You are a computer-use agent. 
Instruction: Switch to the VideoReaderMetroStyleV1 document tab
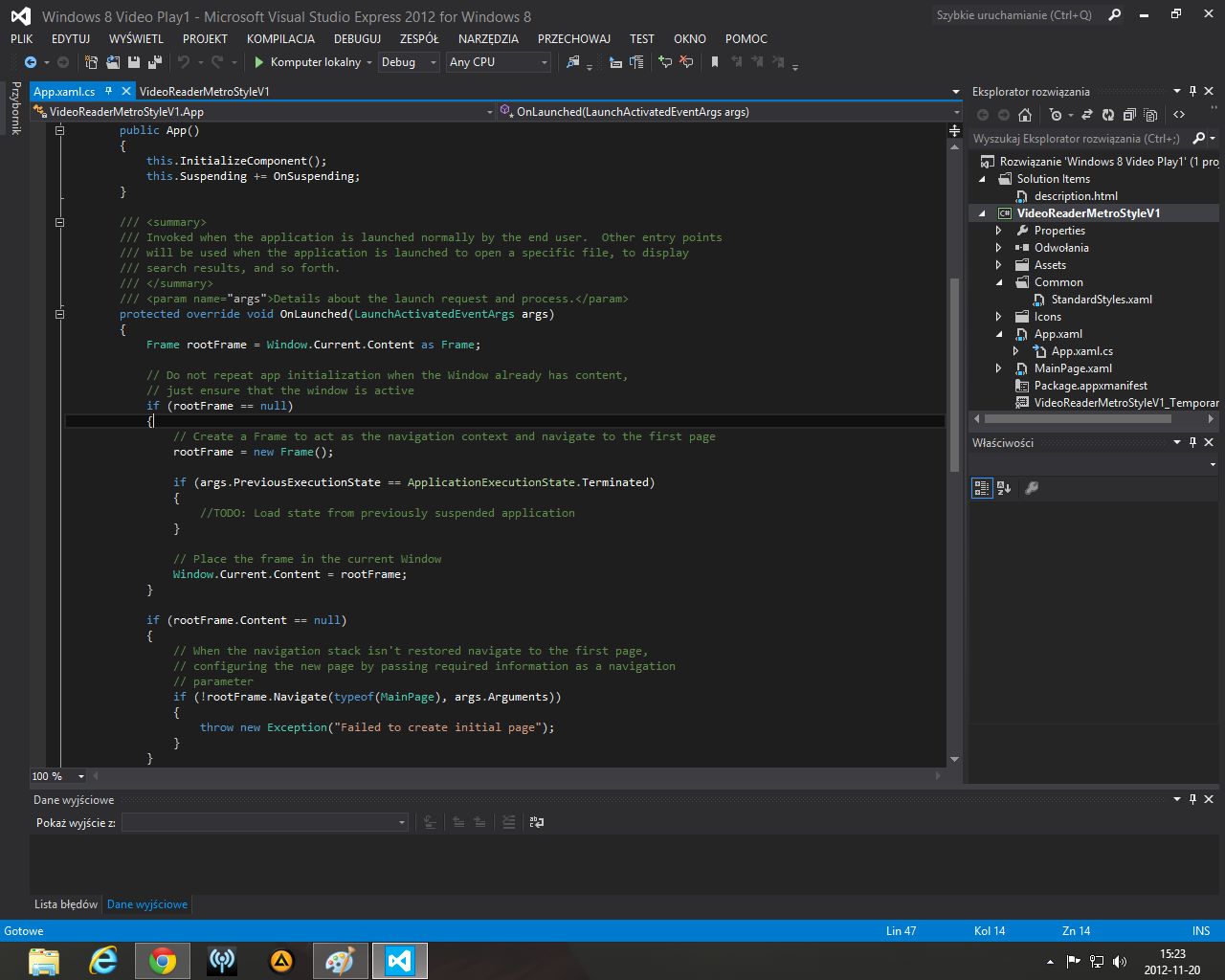pos(204,92)
